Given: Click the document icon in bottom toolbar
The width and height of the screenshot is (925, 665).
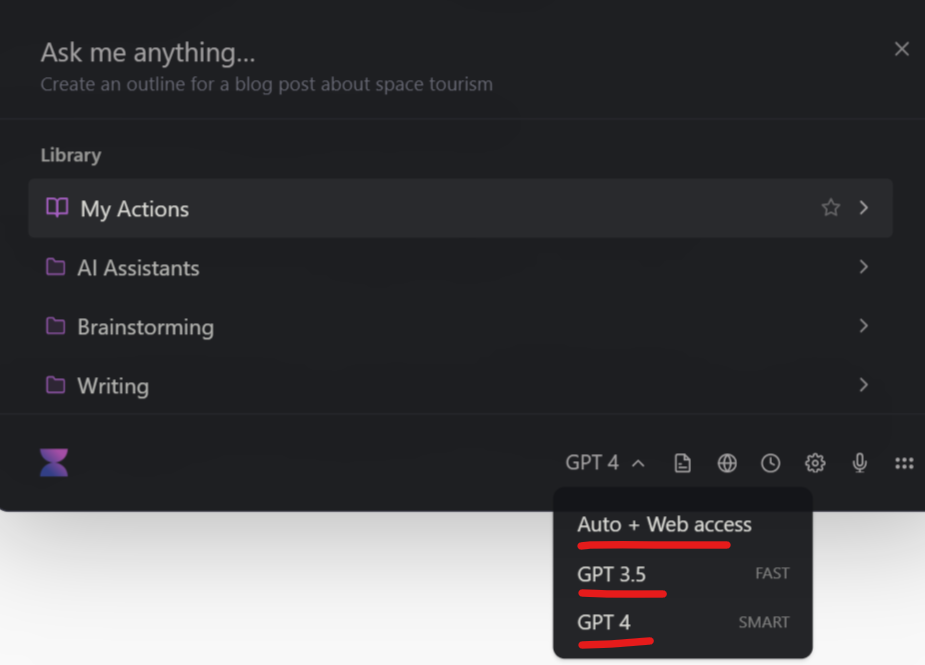Looking at the screenshot, I should [x=682, y=463].
